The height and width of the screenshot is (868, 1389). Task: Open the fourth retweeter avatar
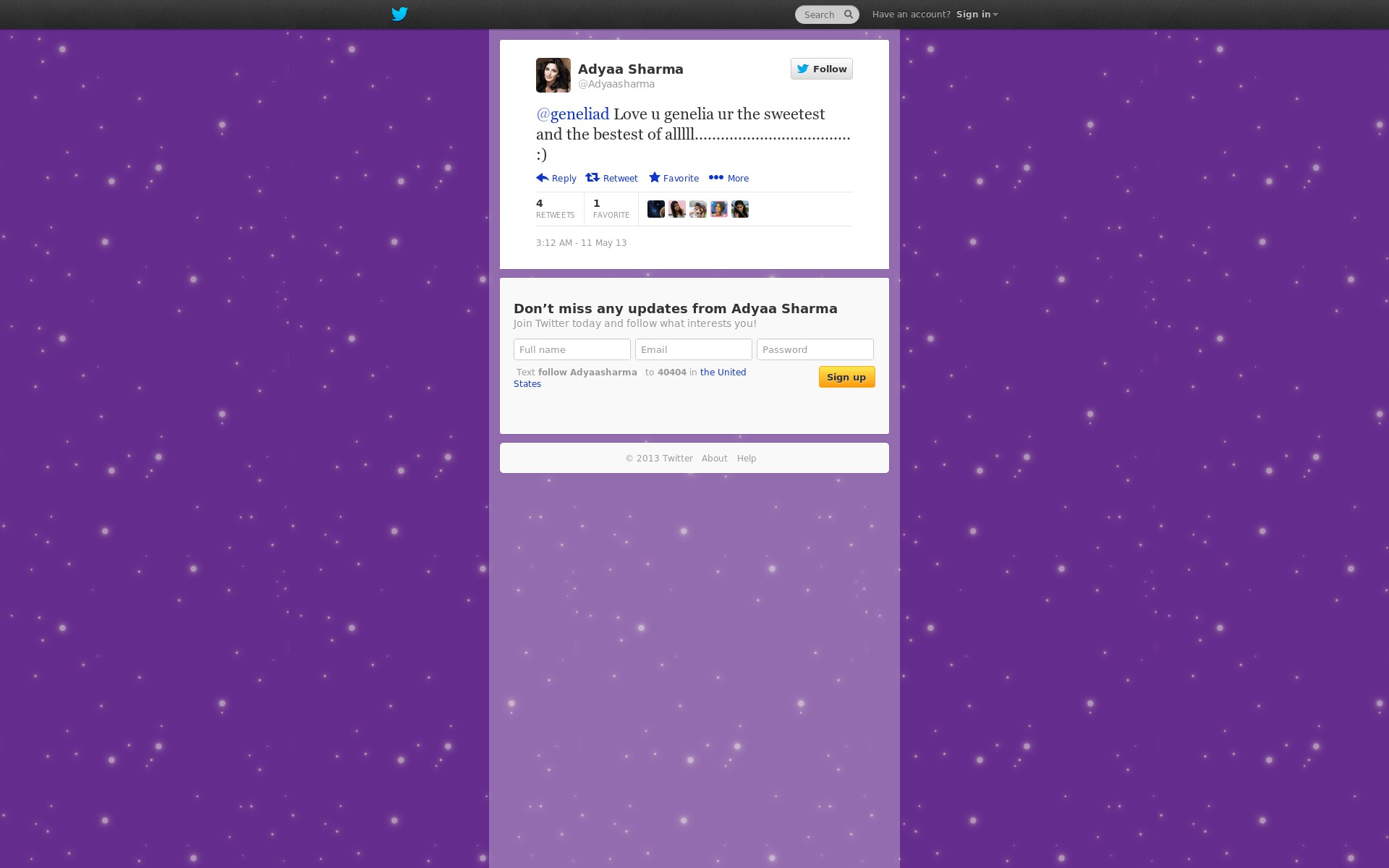coord(719,209)
